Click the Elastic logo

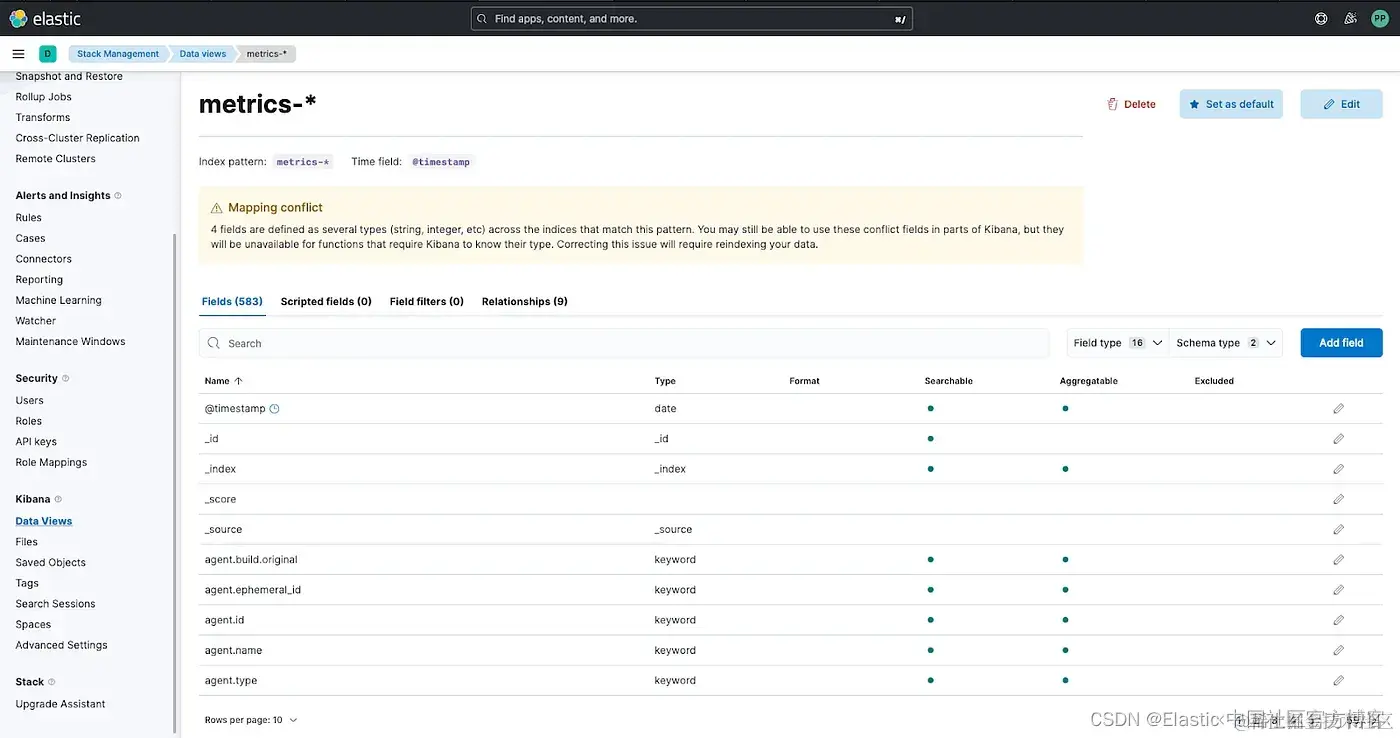tap(45, 18)
